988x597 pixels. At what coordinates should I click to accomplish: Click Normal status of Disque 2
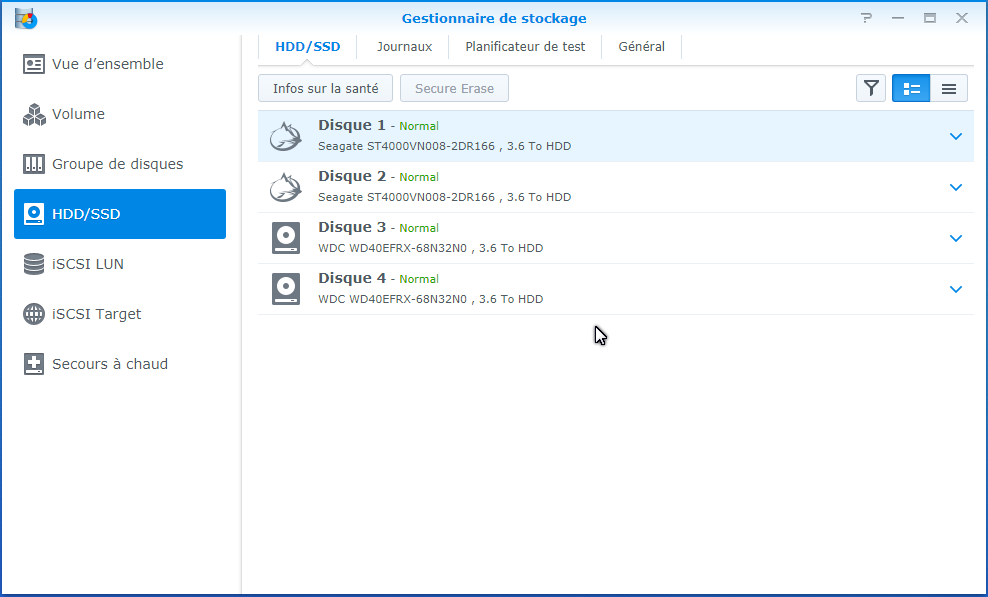pyautogui.click(x=419, y=177)
